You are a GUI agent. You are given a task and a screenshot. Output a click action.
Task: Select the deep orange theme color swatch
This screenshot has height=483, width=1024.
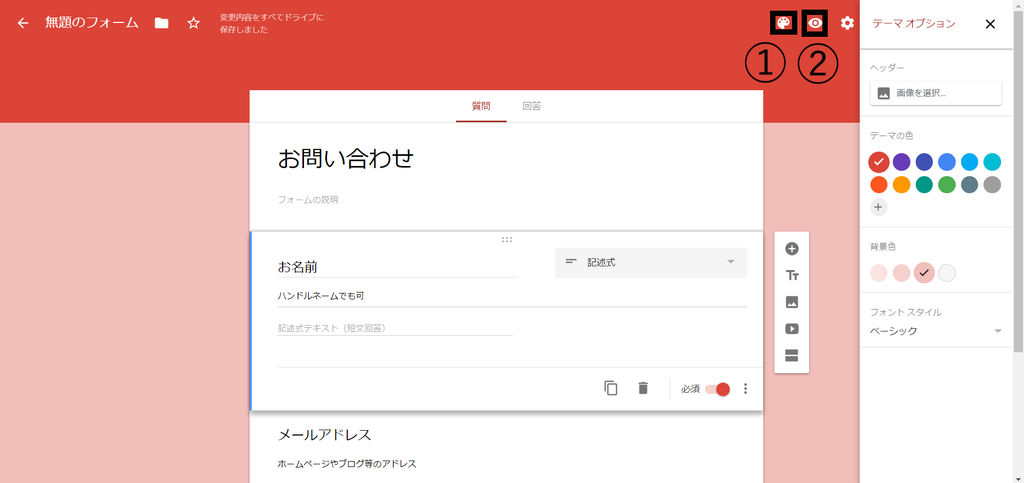click(x=879, y=185)
